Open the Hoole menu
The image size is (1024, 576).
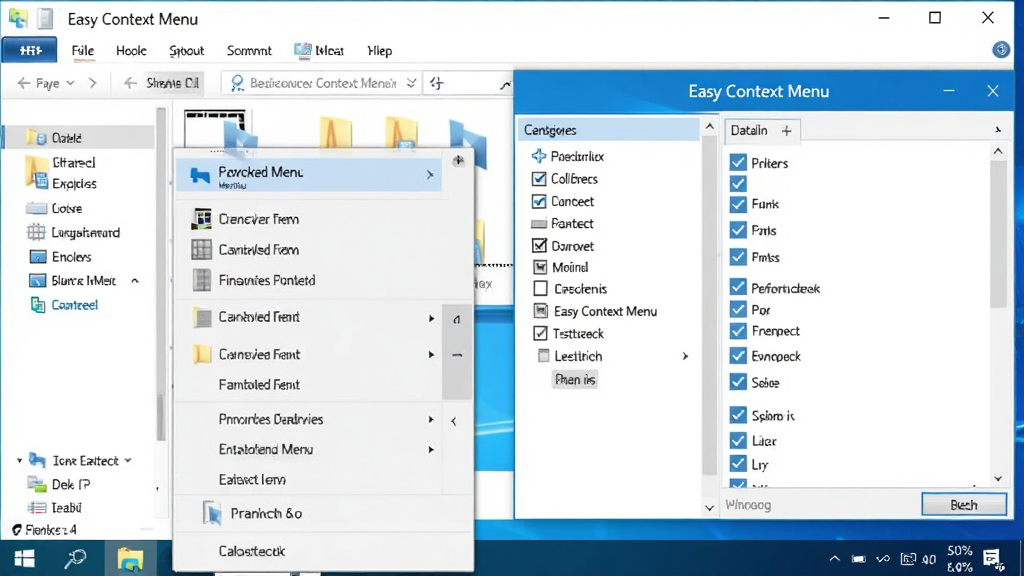(131, 51)
